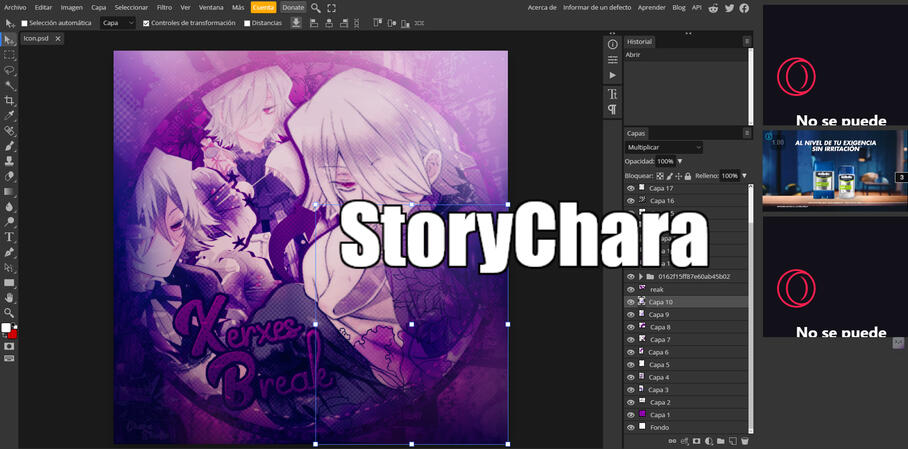Open the Filtro menu
Image resolution: width=908 pixels, height=449 pixels.
[x=164, y=7]
